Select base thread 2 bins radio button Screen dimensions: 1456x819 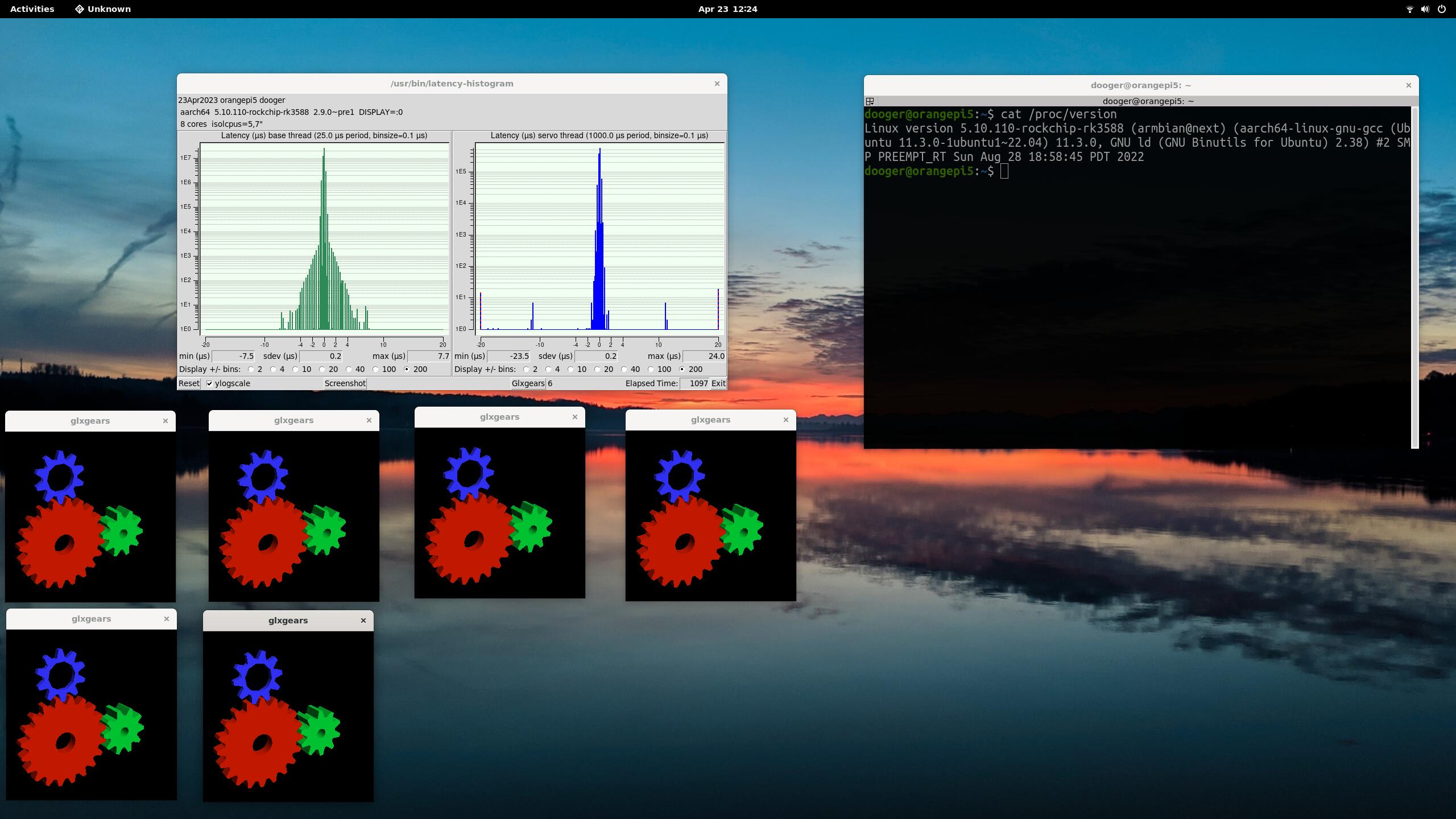pyautogui.click(x=251, y=369)
